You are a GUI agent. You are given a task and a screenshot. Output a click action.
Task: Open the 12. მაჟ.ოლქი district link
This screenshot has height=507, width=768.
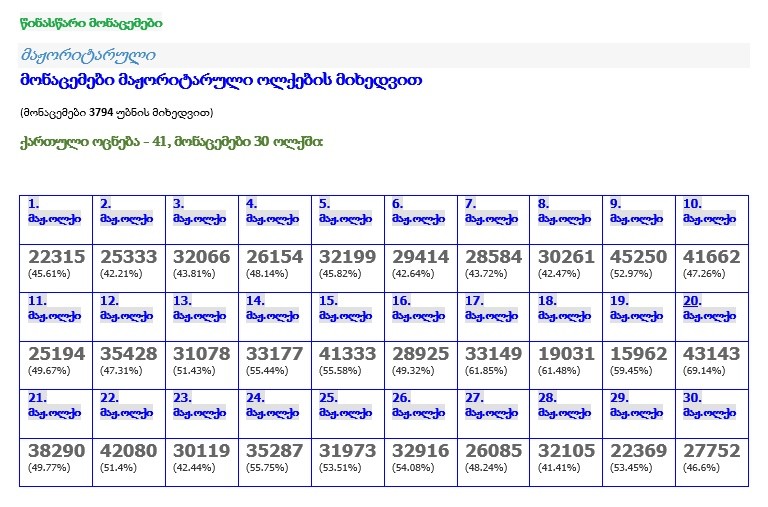126,308
